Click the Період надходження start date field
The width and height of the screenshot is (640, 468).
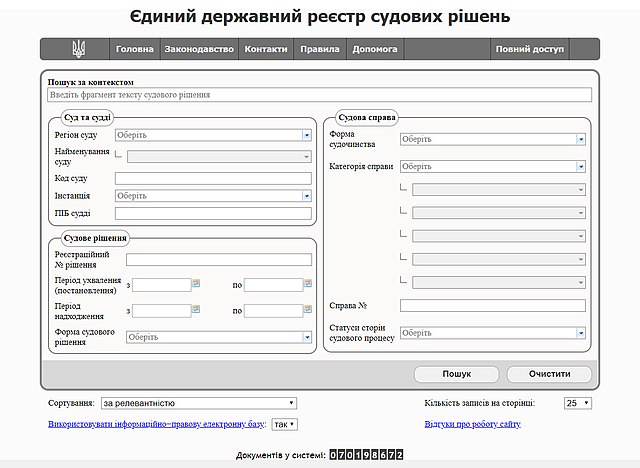[162, 311]
